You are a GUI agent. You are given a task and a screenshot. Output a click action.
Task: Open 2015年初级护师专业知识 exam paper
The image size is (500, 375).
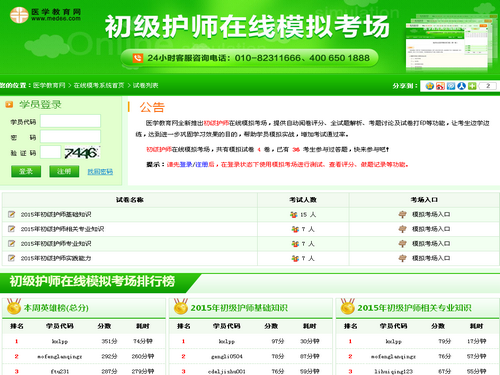[56, 244]
